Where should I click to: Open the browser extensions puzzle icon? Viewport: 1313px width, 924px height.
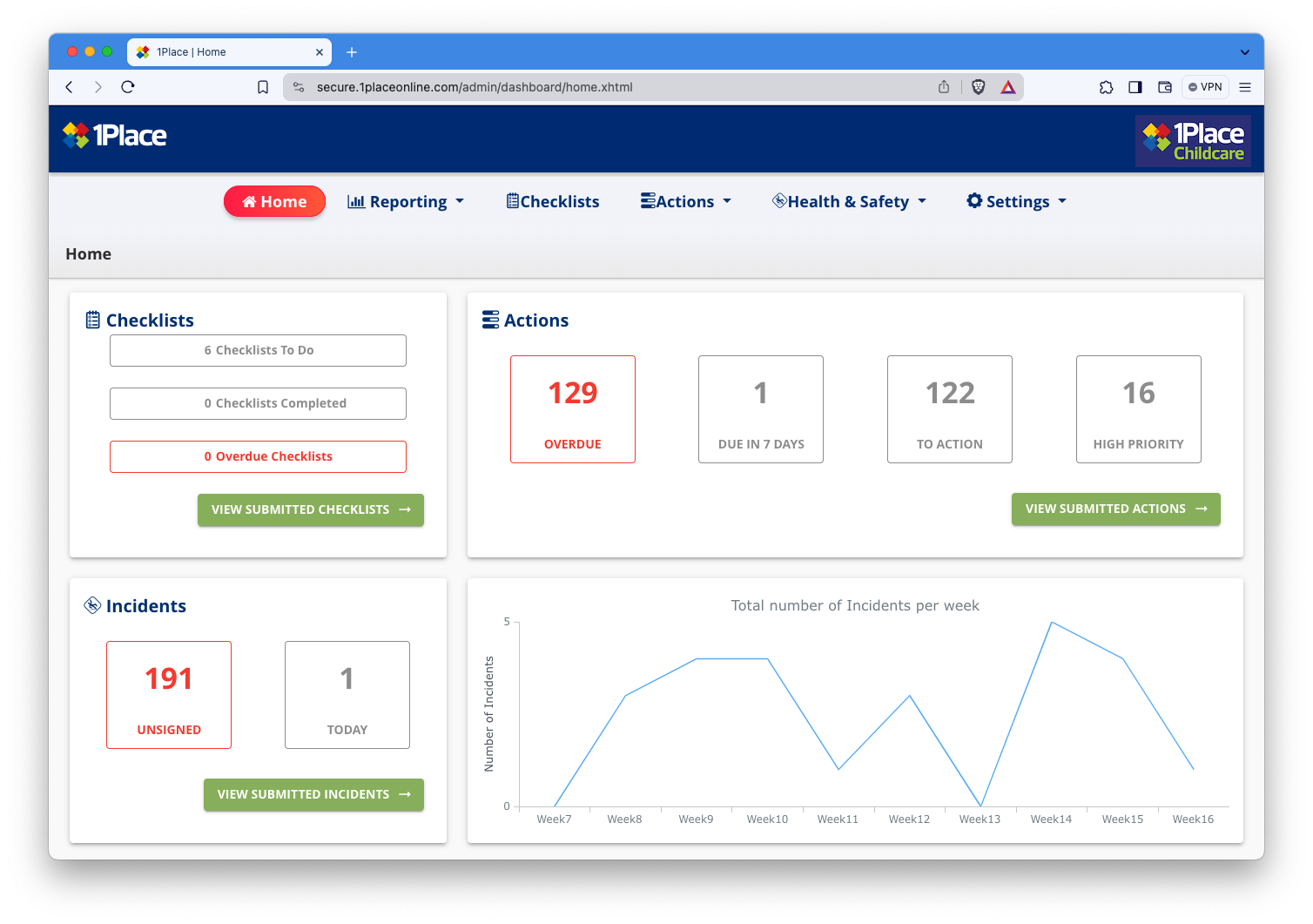click(x=1106, y=87)
